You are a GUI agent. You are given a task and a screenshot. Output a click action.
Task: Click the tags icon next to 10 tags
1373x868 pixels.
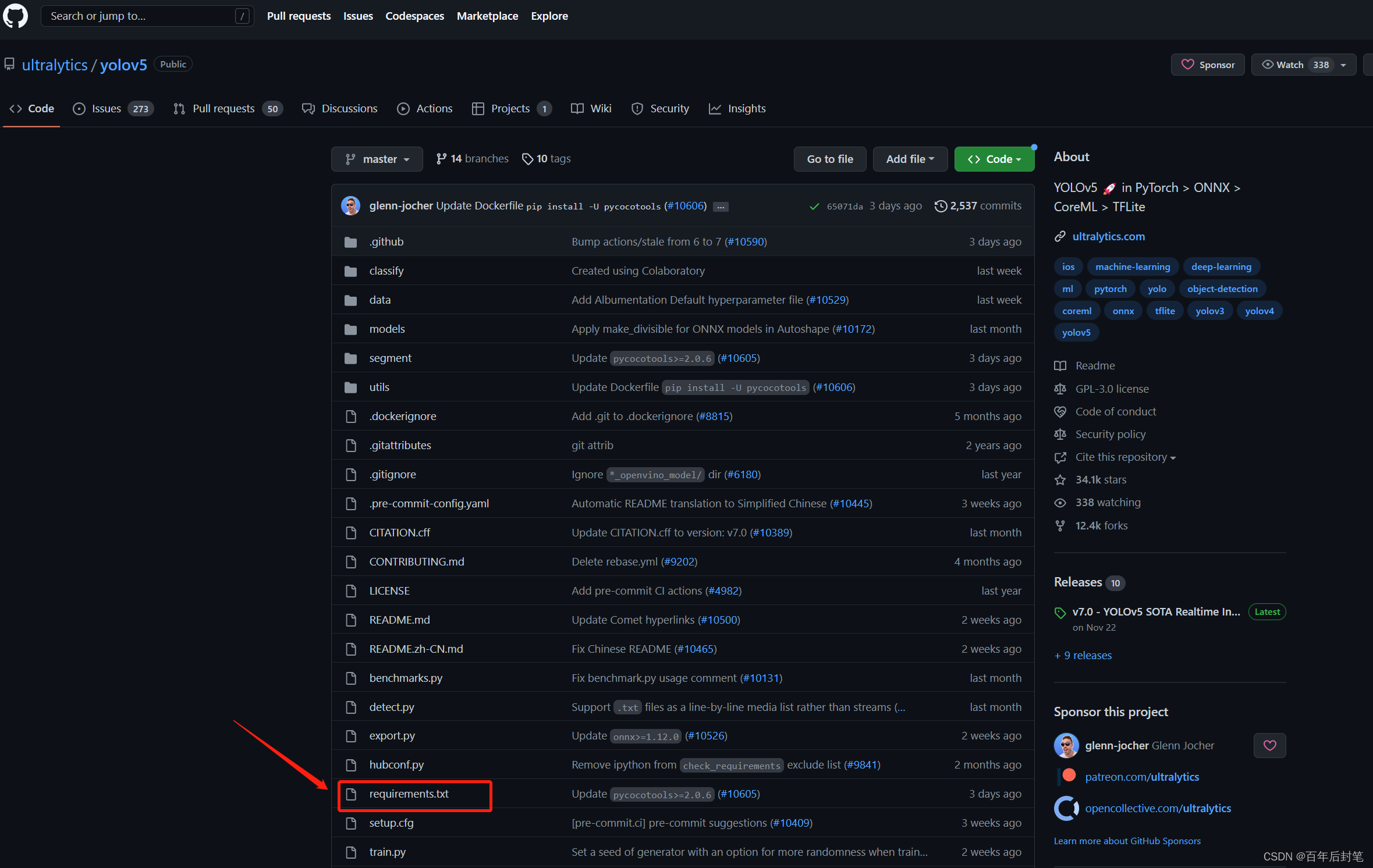527,159
